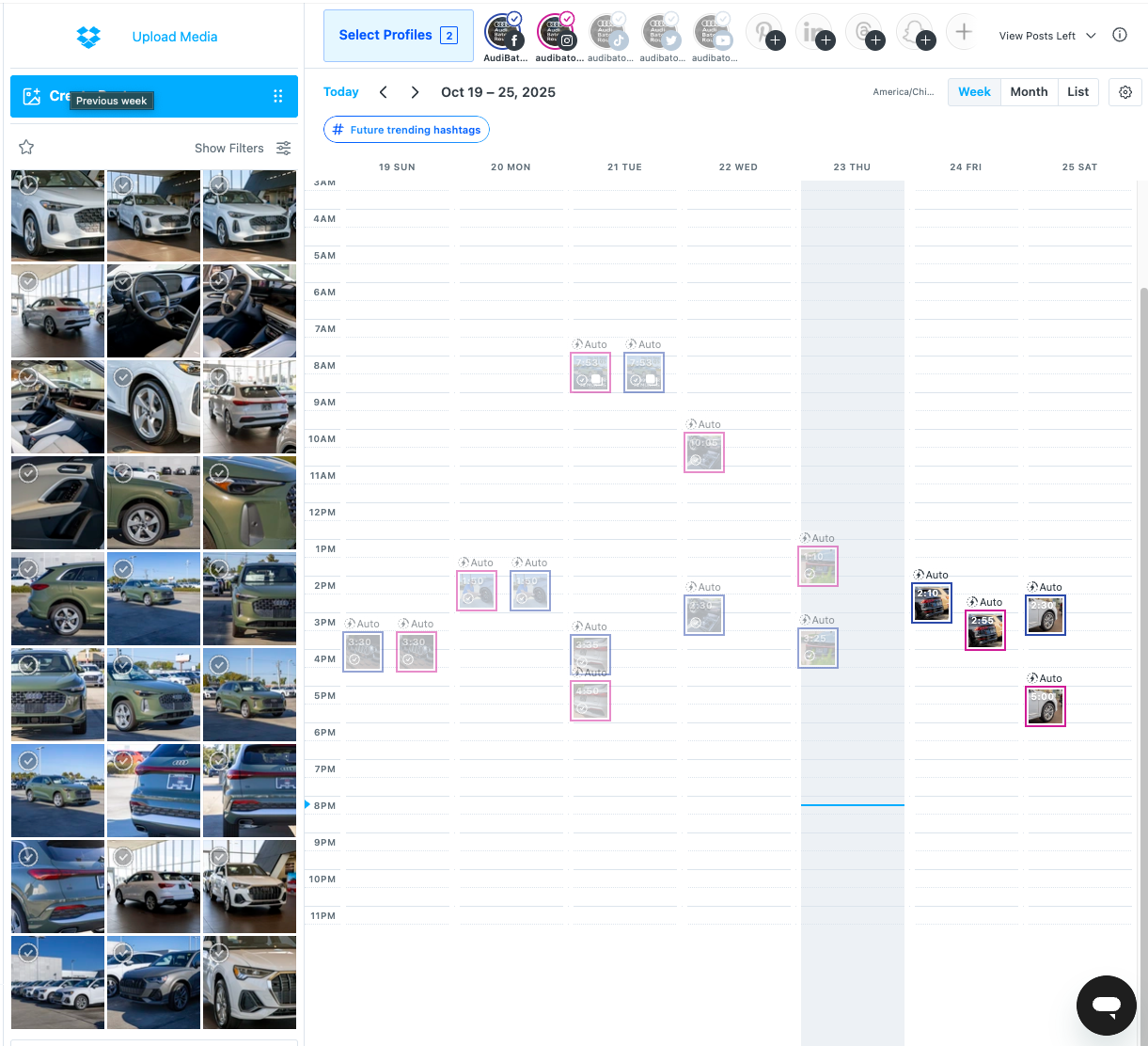
Task: Add a Snapchat profile via its plus icon
Action: (x=926, y=40)
